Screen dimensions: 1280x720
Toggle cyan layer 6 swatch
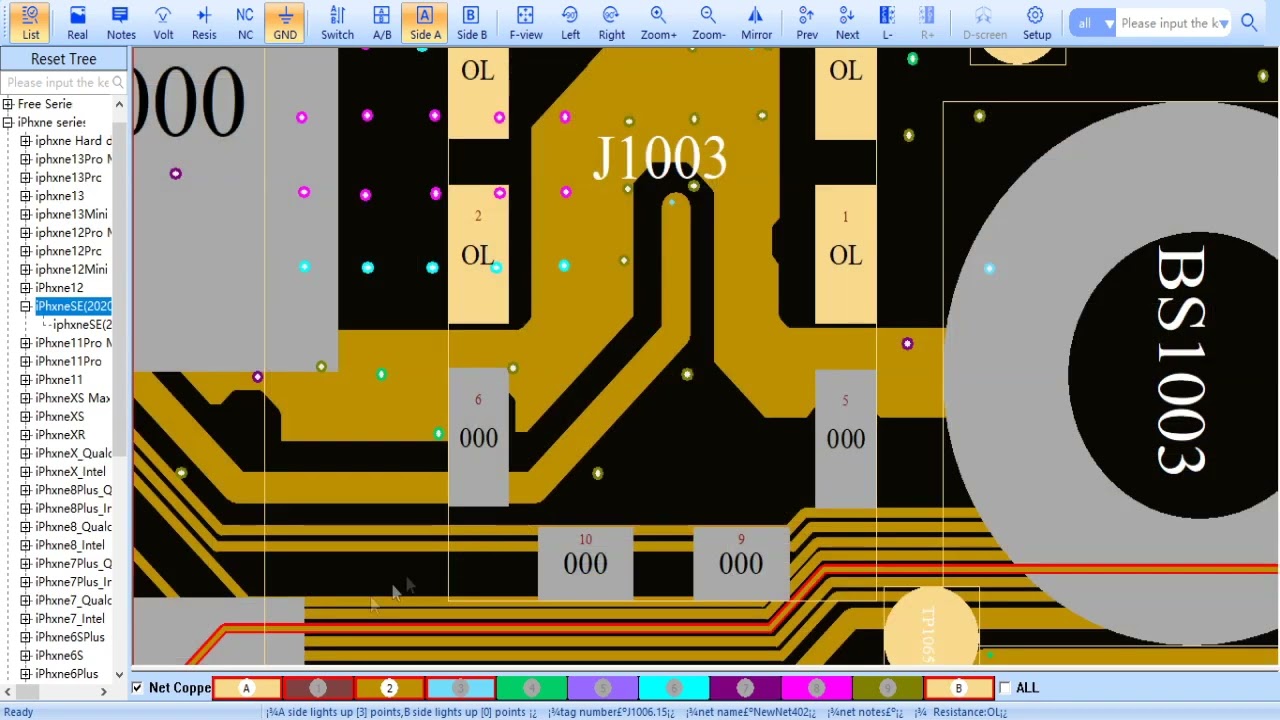tap(674, 688)
